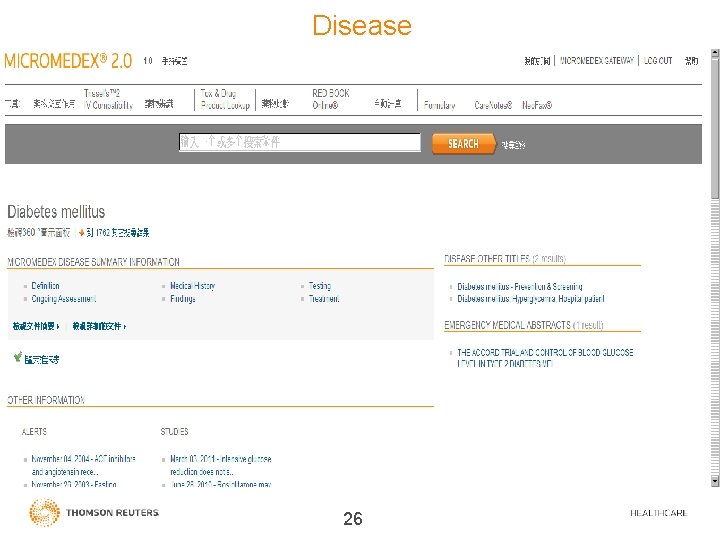Open the NeoFax tab
This screenshot has width=720, height=540.
click(x=537, y=105)
